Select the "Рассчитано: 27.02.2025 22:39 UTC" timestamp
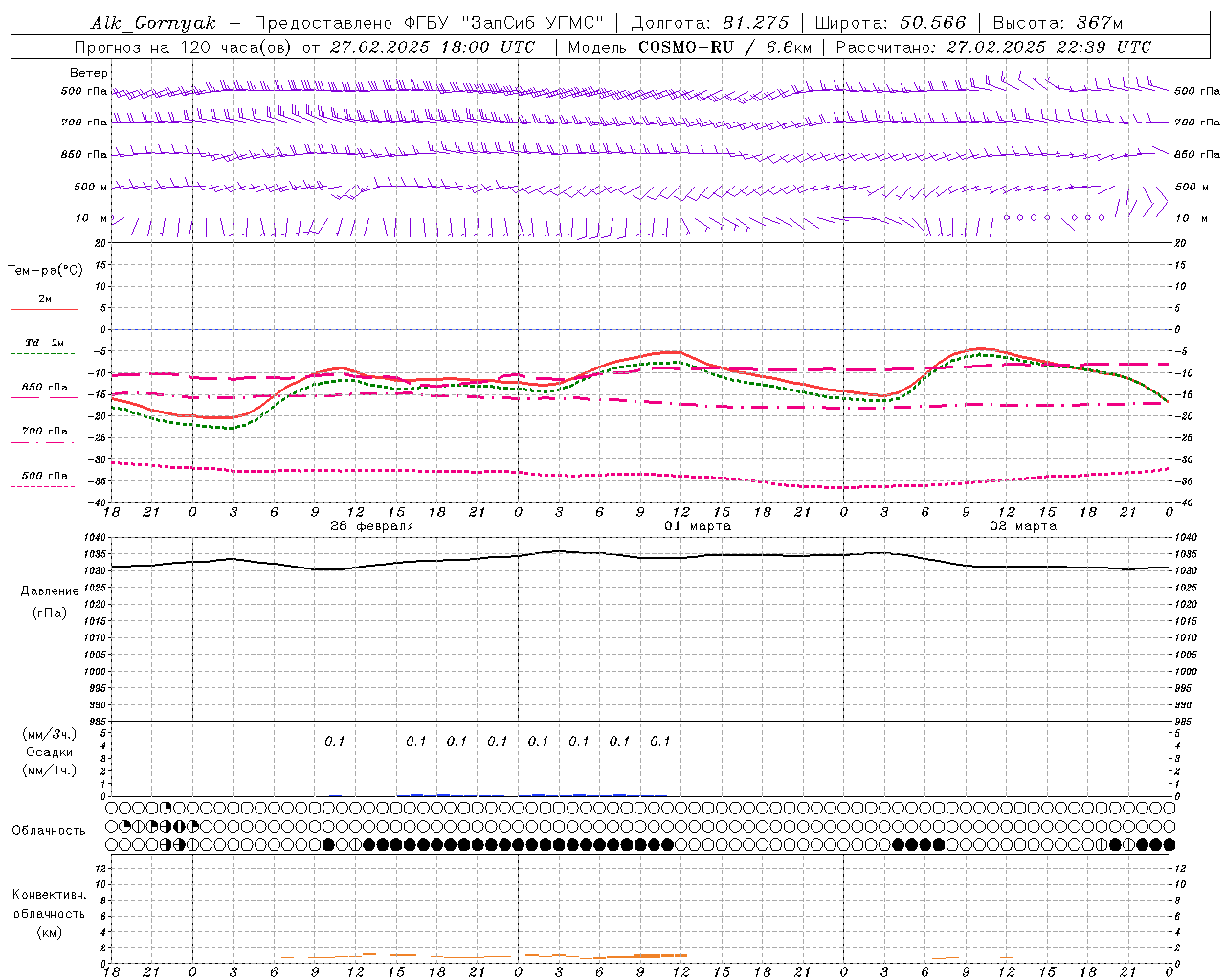 point(993,47)
